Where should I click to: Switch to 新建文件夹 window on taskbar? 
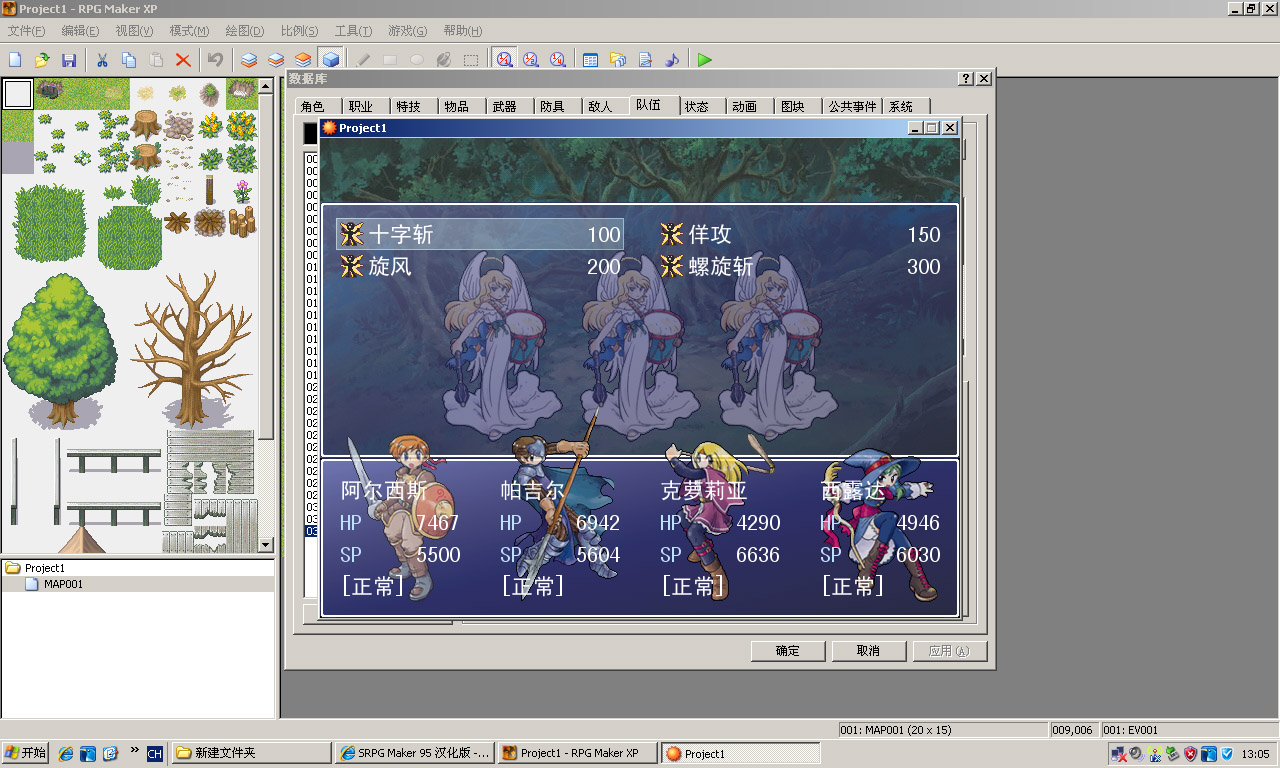pos(252,753)
